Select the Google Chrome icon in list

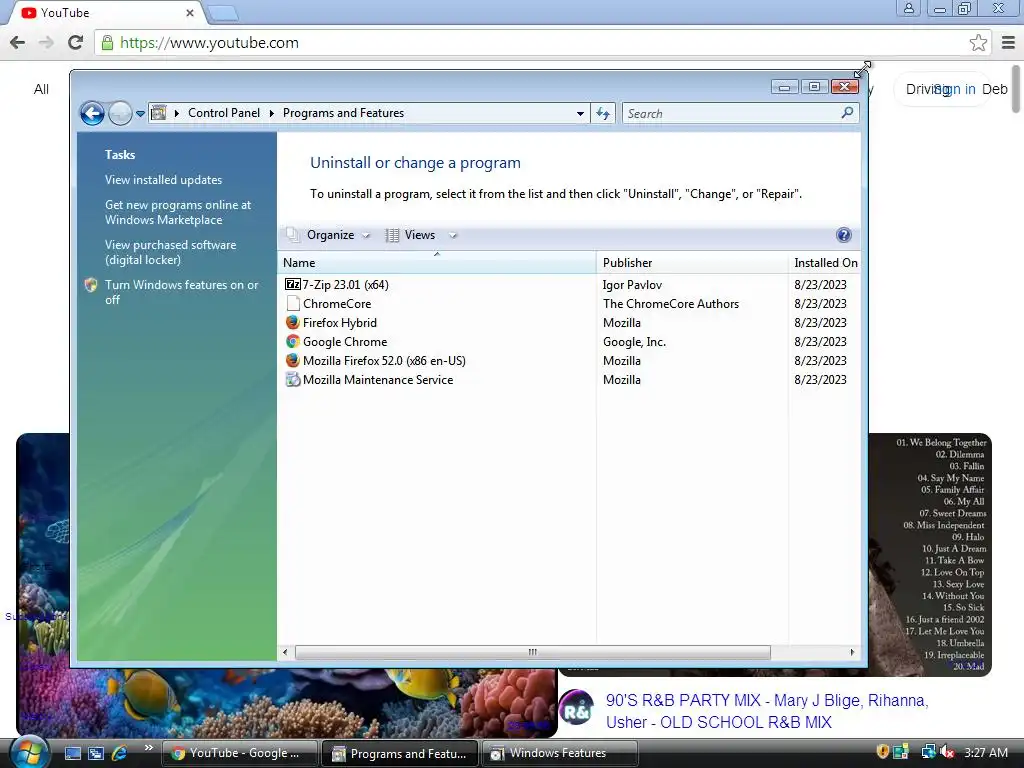[x=293, y=342]
